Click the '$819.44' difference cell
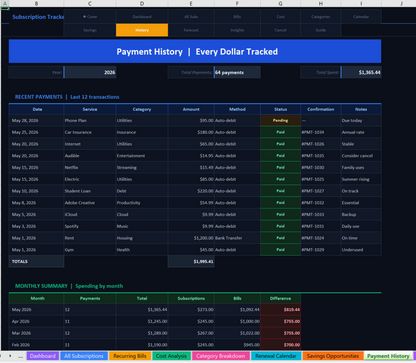416x363 pixels. tap(280, 310)
